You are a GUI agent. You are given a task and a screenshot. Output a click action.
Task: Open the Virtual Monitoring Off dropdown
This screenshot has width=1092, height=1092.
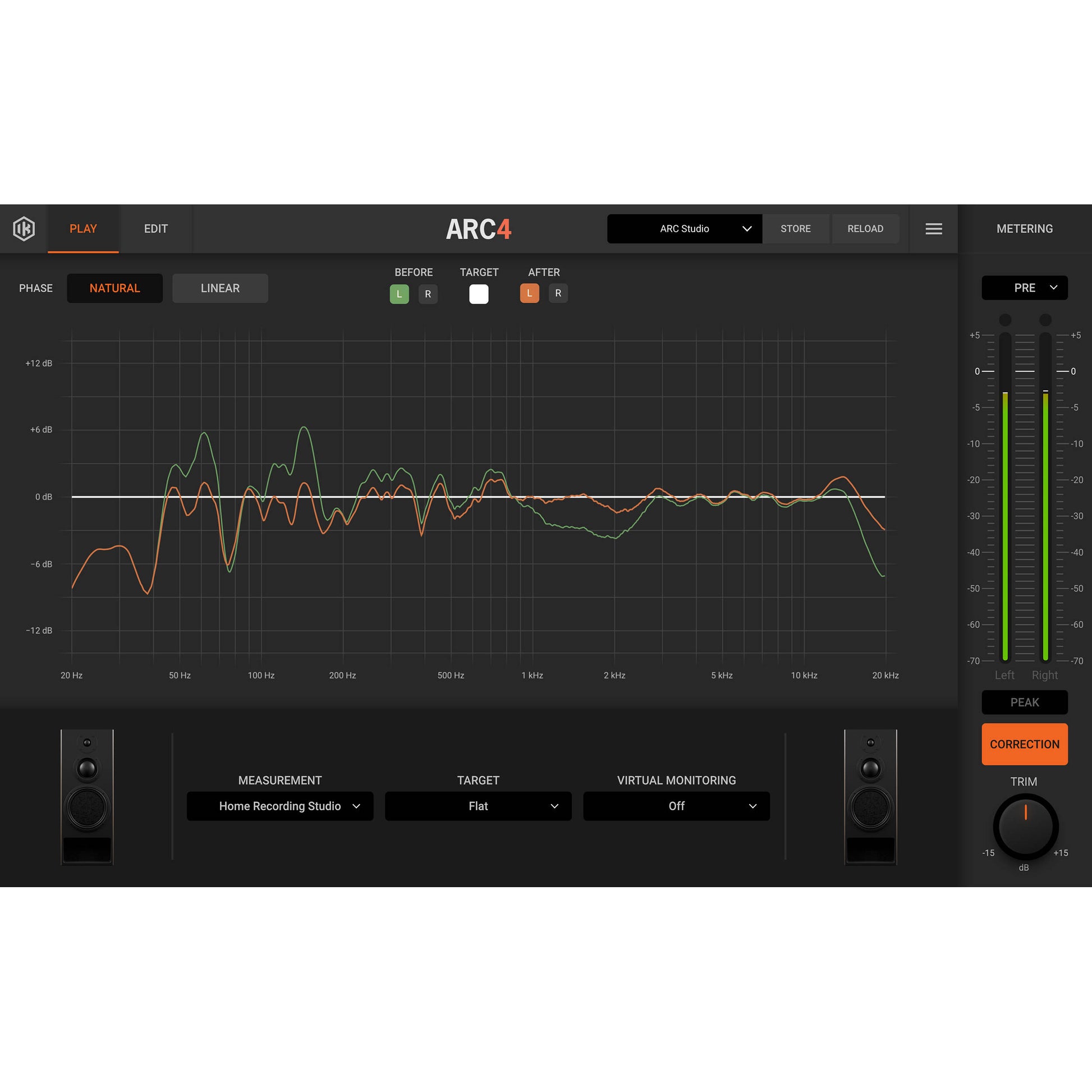tap(676, 806)
